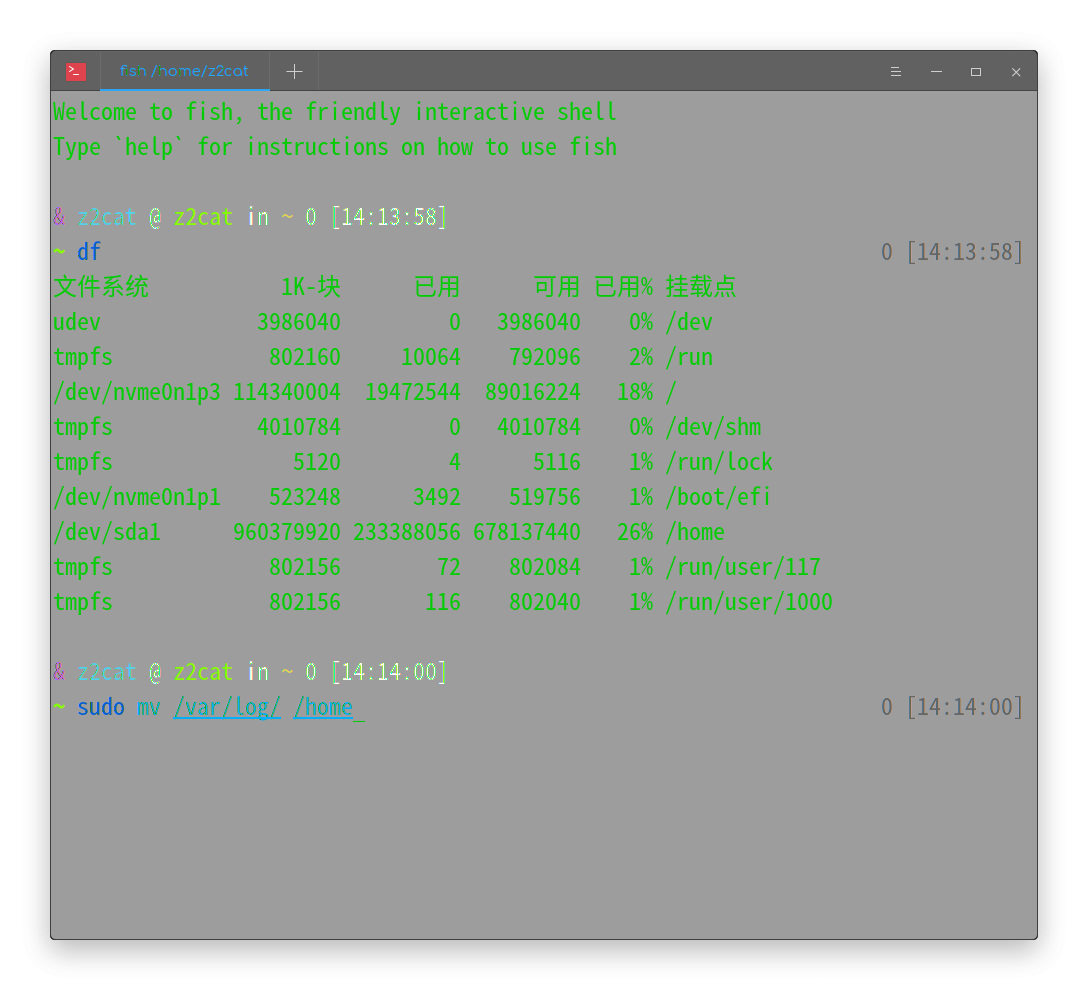1088x1000 pixels.
Task: Click the '可用' column header
Action: pyautogui.click(x=556, y=287)
